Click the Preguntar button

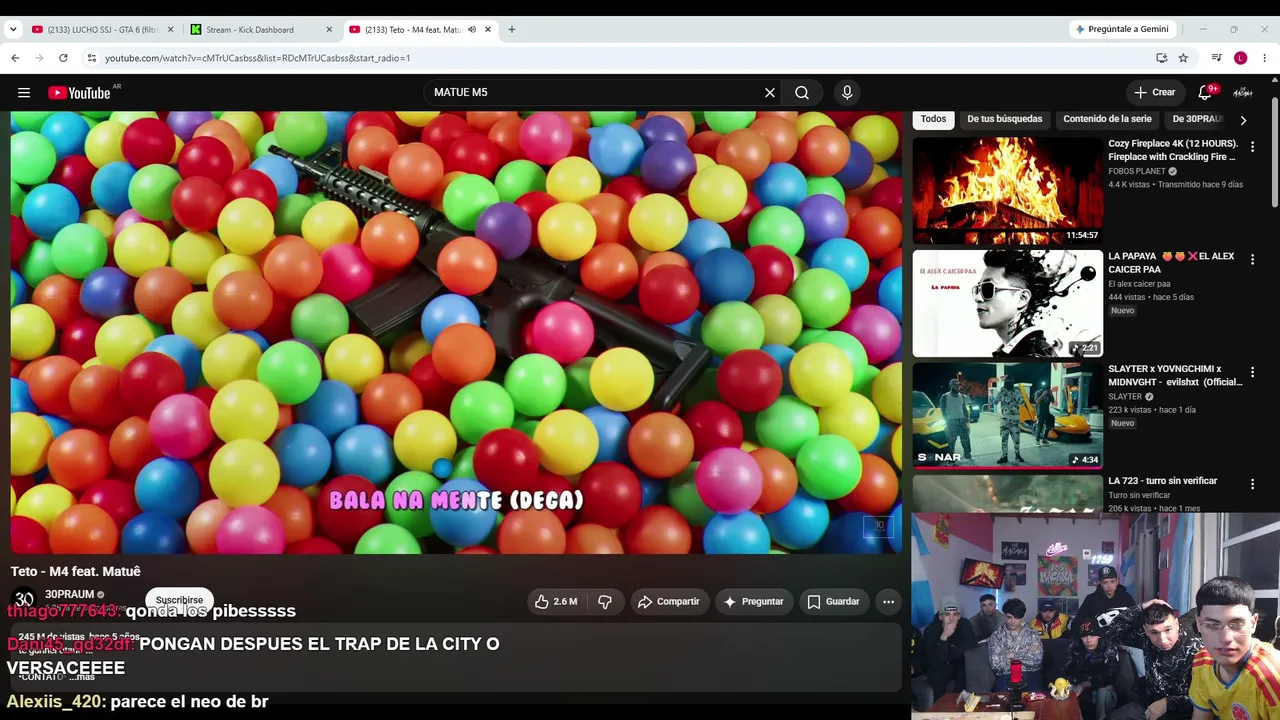coord(753,602)
